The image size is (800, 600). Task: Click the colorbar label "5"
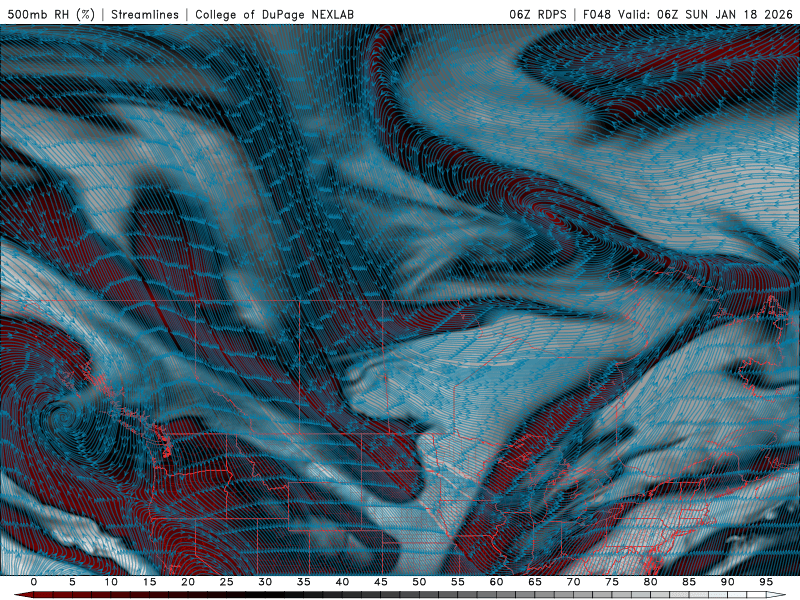pos(72,582)
